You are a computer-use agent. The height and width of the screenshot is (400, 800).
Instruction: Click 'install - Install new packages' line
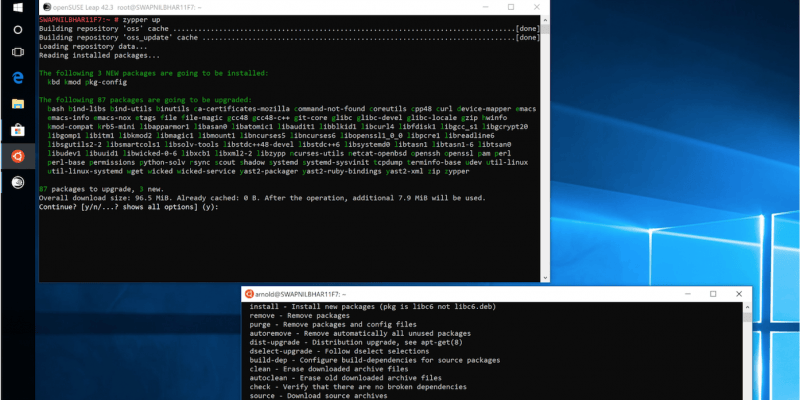coord(372,307)
